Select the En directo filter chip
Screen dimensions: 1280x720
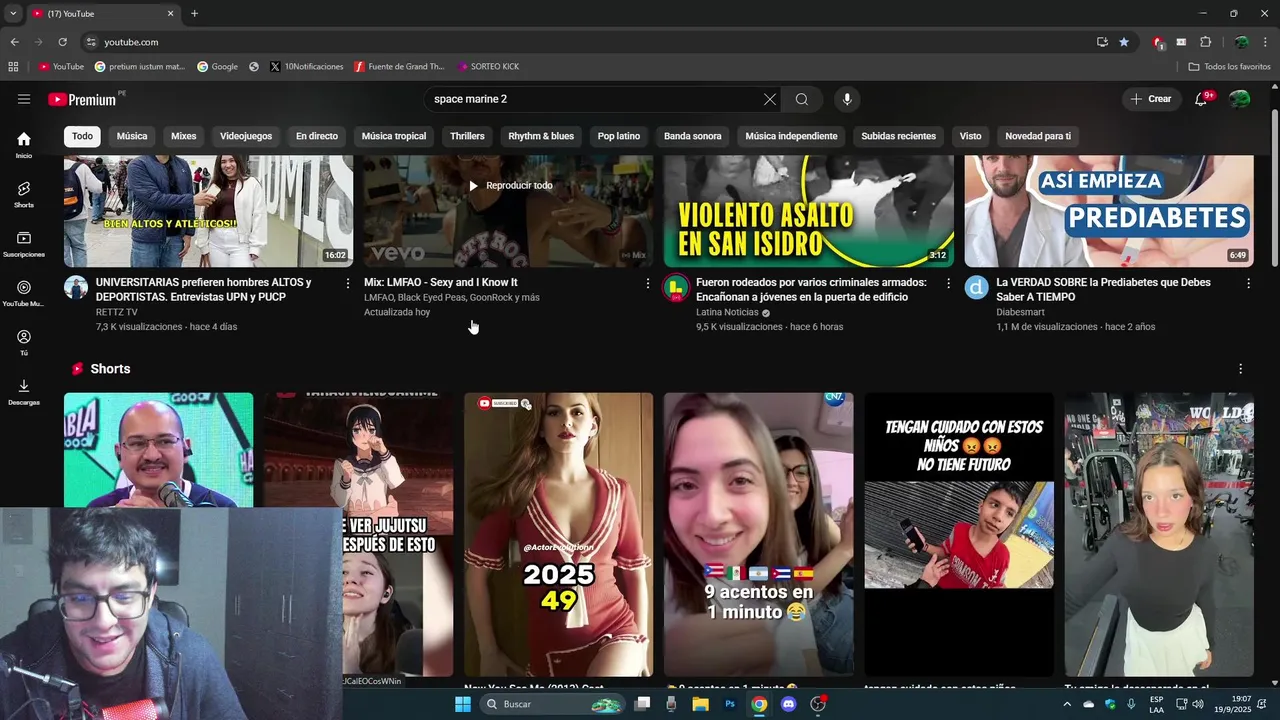(317, 136)
